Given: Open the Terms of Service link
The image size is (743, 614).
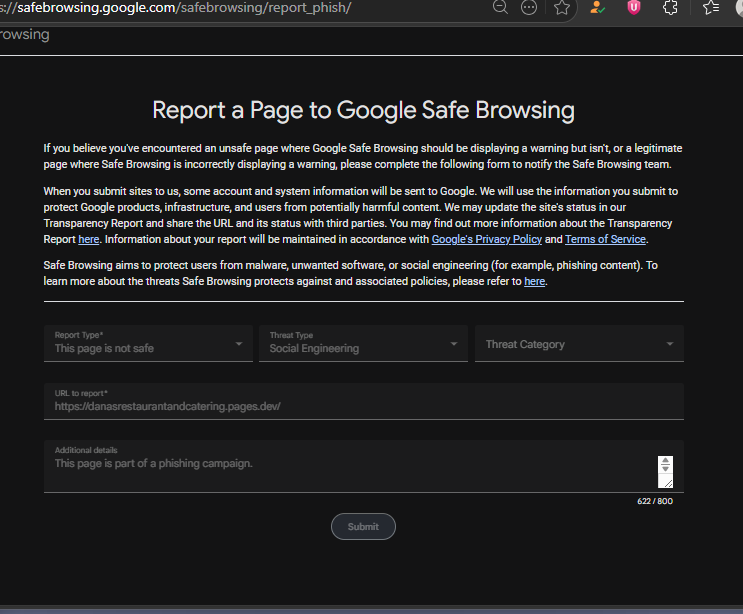Looking at the screenshot, I should pos(605,239).
